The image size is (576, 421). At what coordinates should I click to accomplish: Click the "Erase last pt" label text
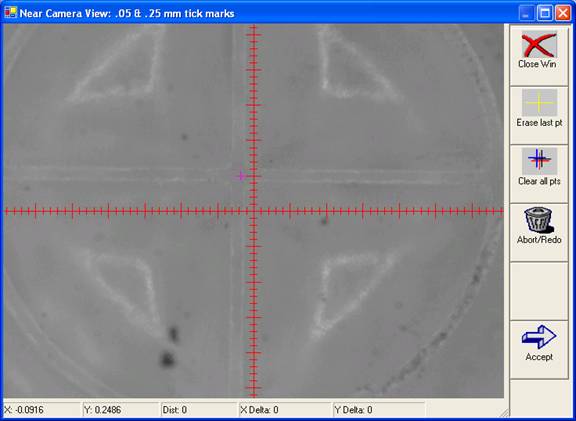[x=539, y=123]
